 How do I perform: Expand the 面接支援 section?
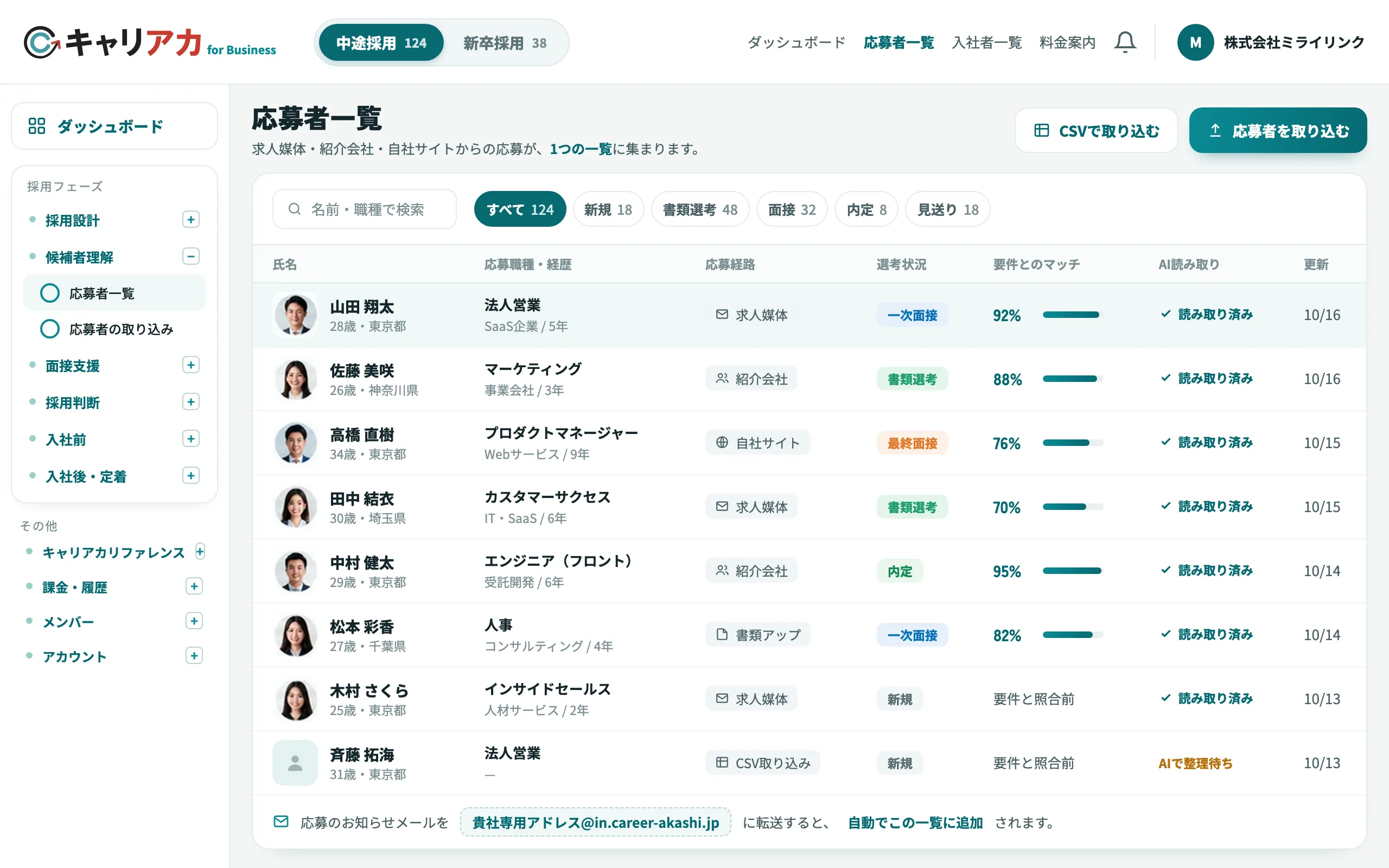[190, 365]
